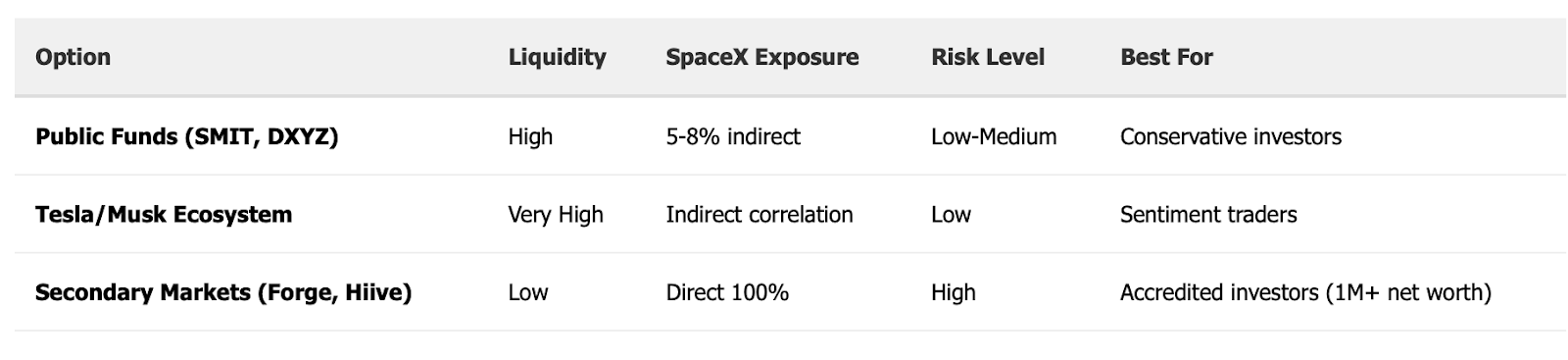Select the Accredited investors (1M+ net worth) cell

[1305, 292]
